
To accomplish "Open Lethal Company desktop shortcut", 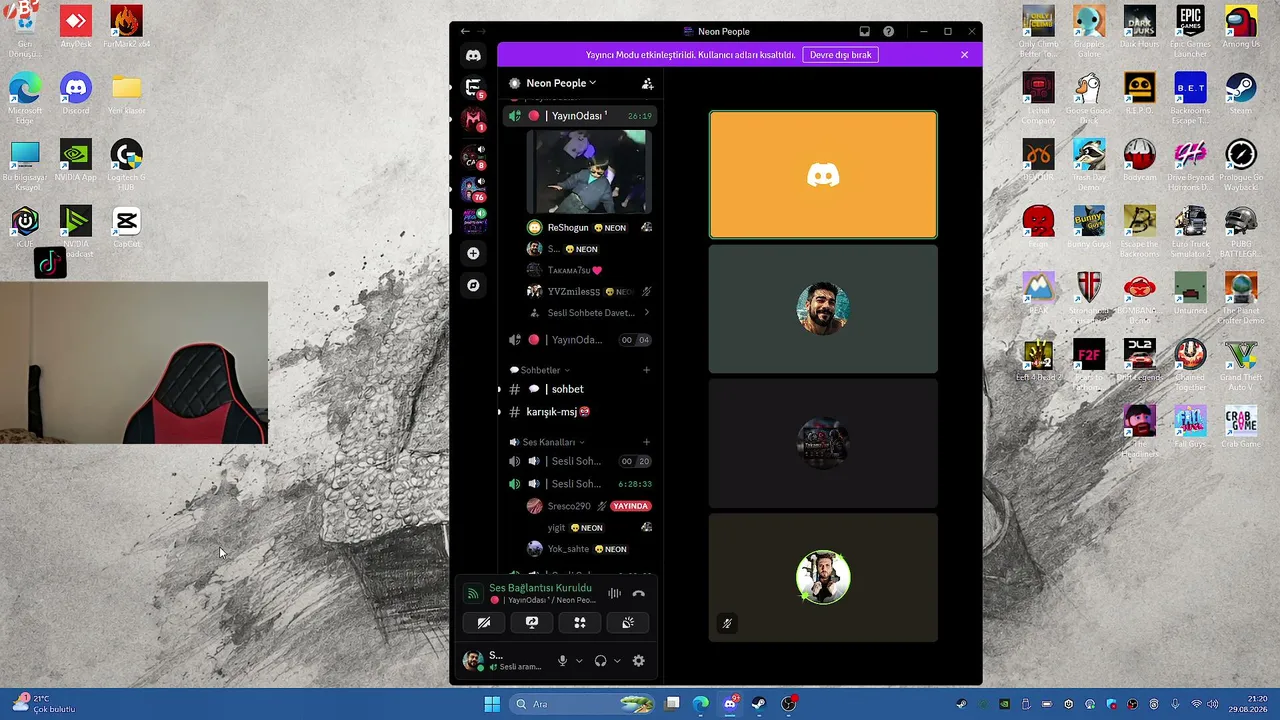I will [1038, 98].
